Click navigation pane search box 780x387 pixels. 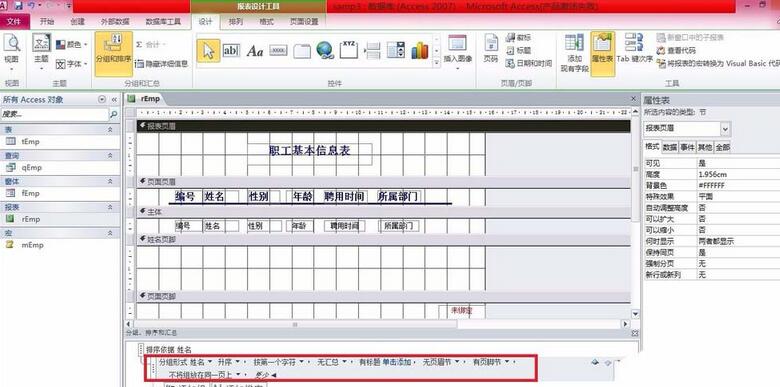pyautogui.click(x=55, y=114)
